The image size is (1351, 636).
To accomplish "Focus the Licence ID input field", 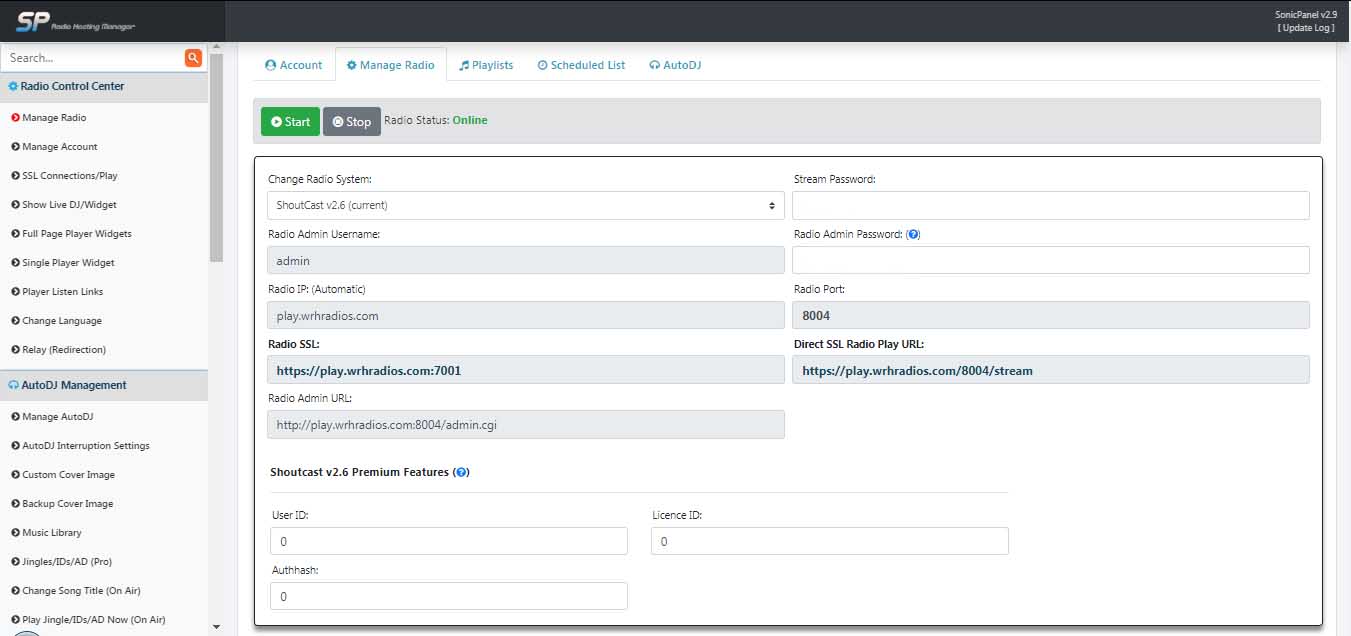I will pyautogui.click(x=829, y=541).
